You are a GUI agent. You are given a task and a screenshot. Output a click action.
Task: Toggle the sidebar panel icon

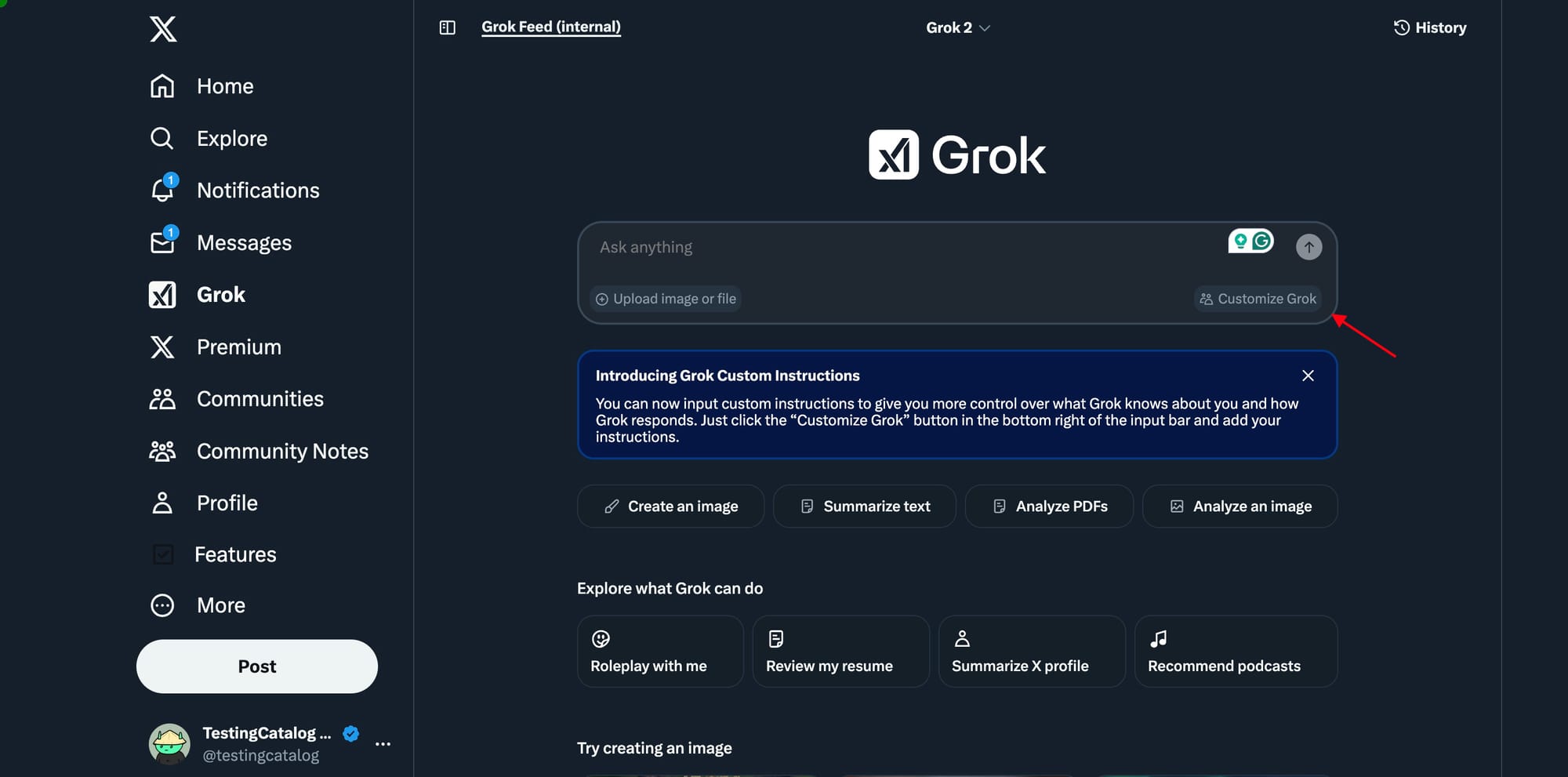pyautogui.click(x=448, y=27)
